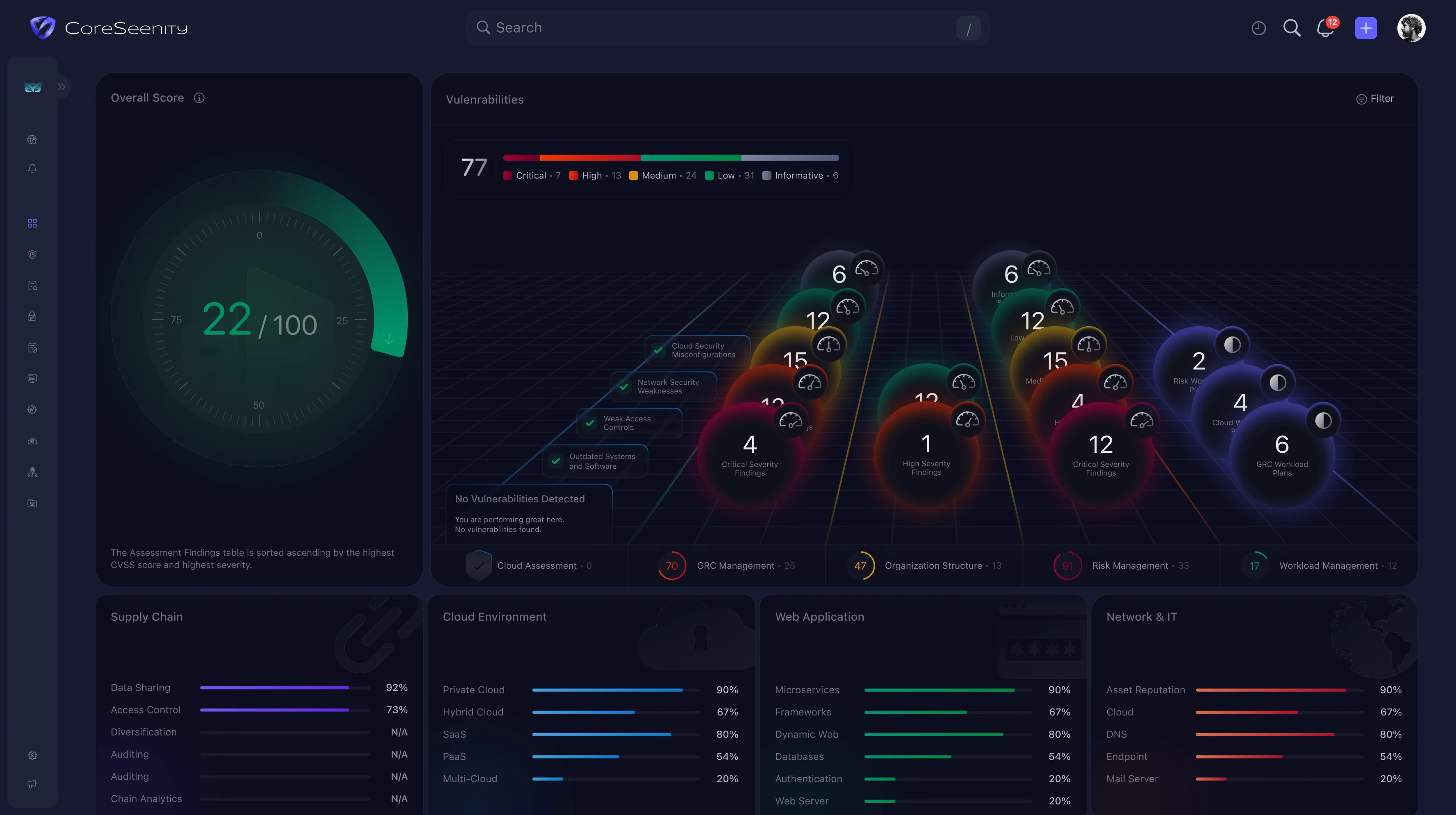Toggle the Network Security Weaknesses check
This screenshot has width=1456, height=815.
[x=624, y=386]
